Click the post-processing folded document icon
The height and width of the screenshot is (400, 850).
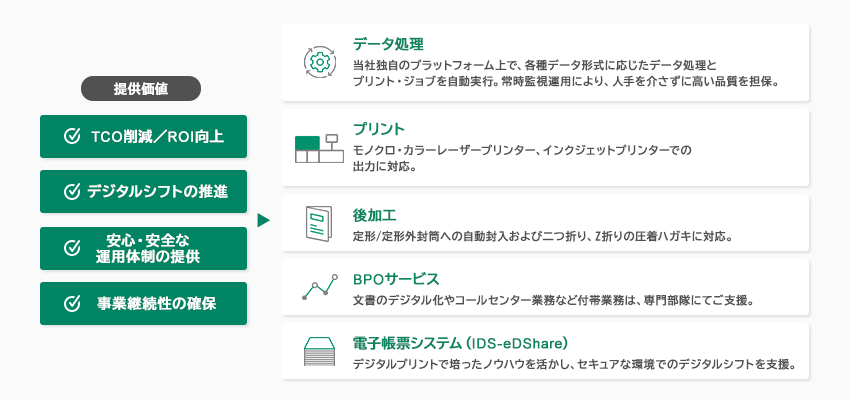pyautogui.click(x=319, y=225)
